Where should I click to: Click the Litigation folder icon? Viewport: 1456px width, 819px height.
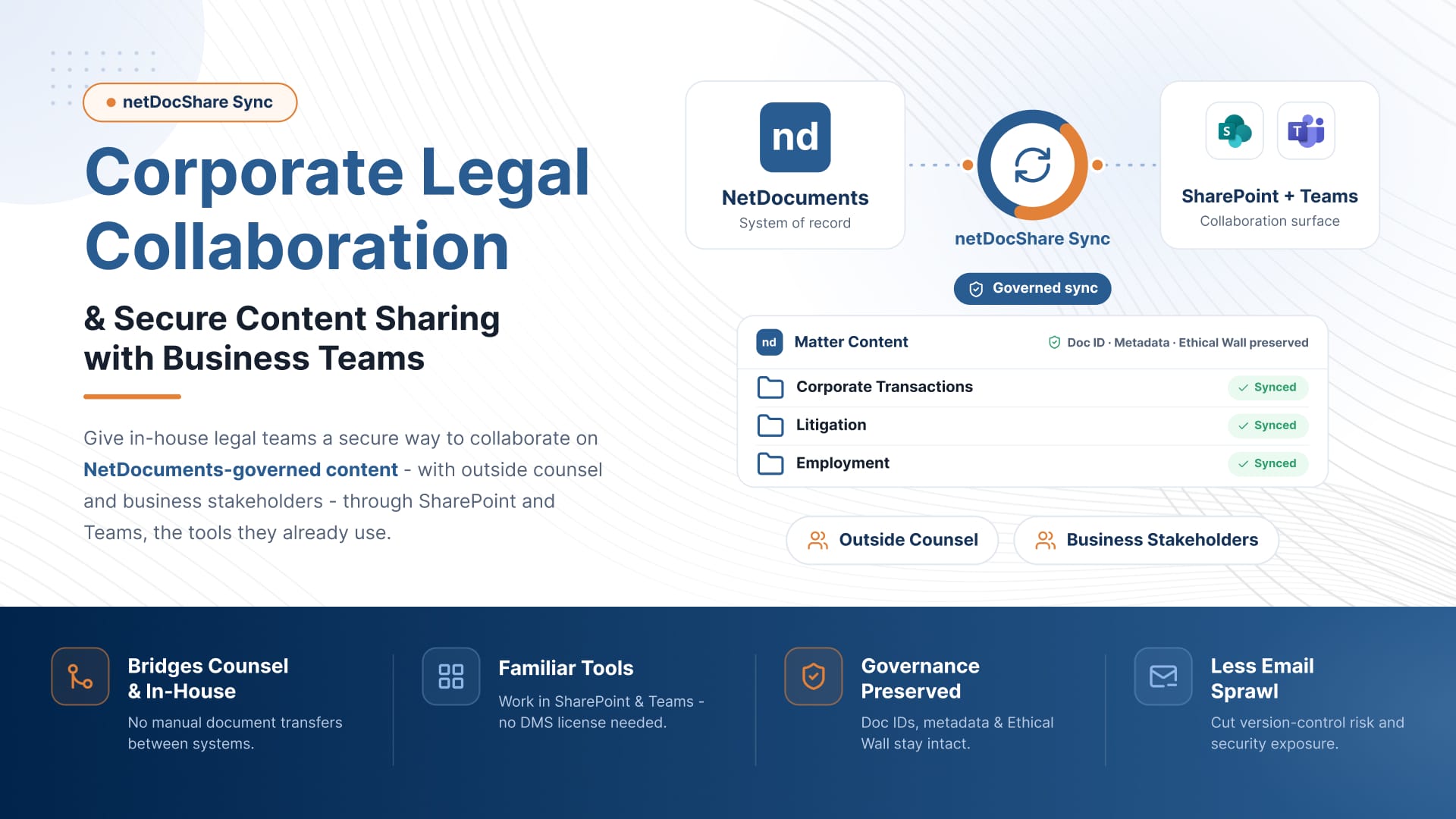770,425
